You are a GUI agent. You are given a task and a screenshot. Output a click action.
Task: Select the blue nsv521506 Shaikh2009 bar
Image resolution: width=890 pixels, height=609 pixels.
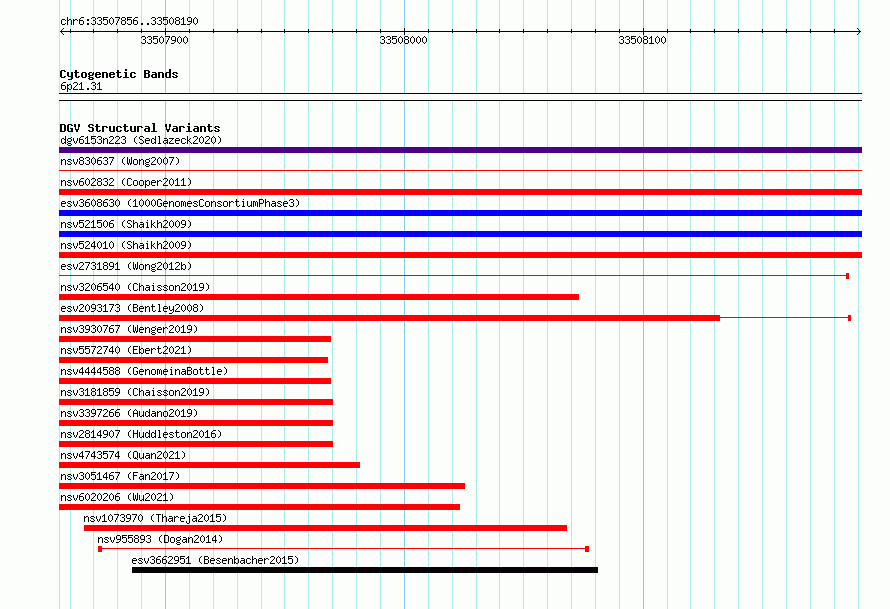click(460, 234)
